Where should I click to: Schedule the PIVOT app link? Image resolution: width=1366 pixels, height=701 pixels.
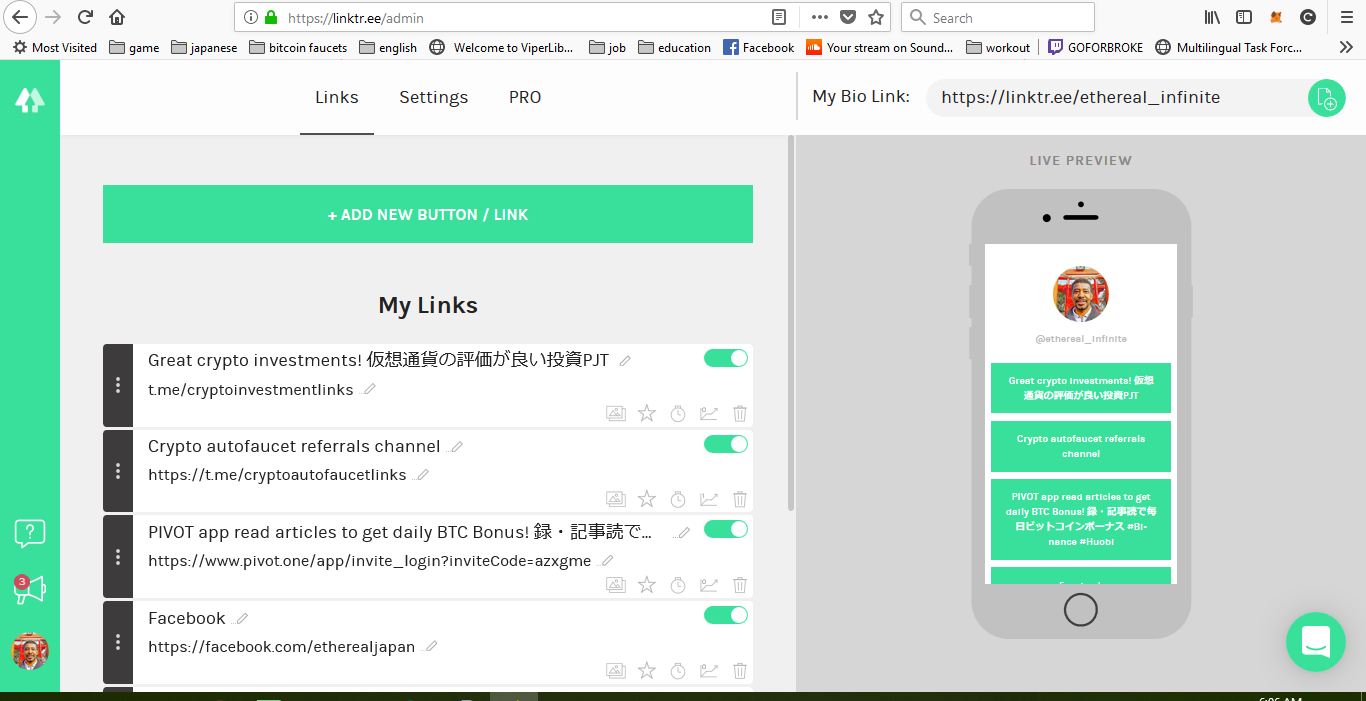[678, 585]
